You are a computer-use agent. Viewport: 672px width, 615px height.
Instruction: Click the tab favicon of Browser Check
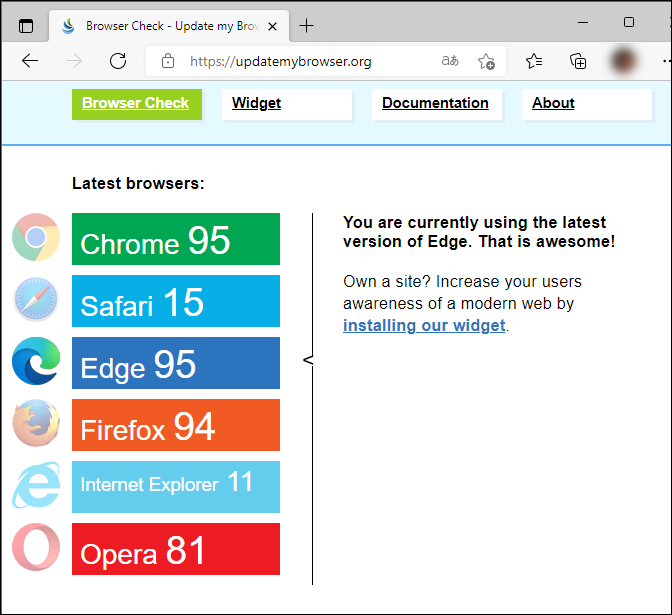pyautogui.click(x=69, y=26)
